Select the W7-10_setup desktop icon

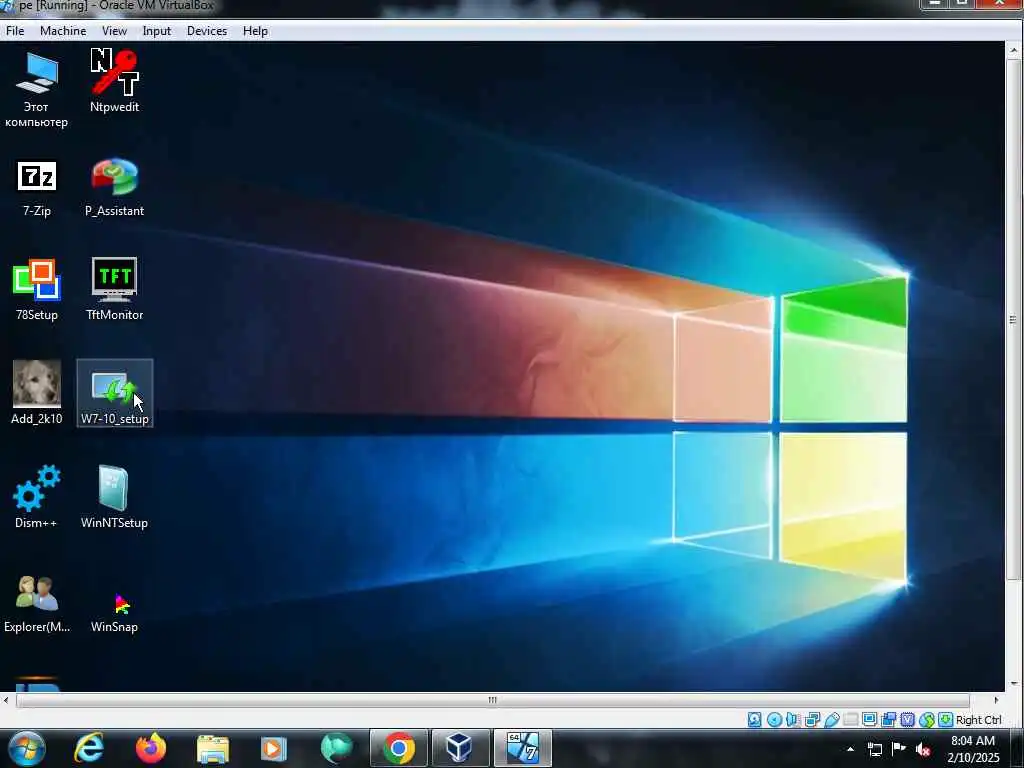coord(115,393)
